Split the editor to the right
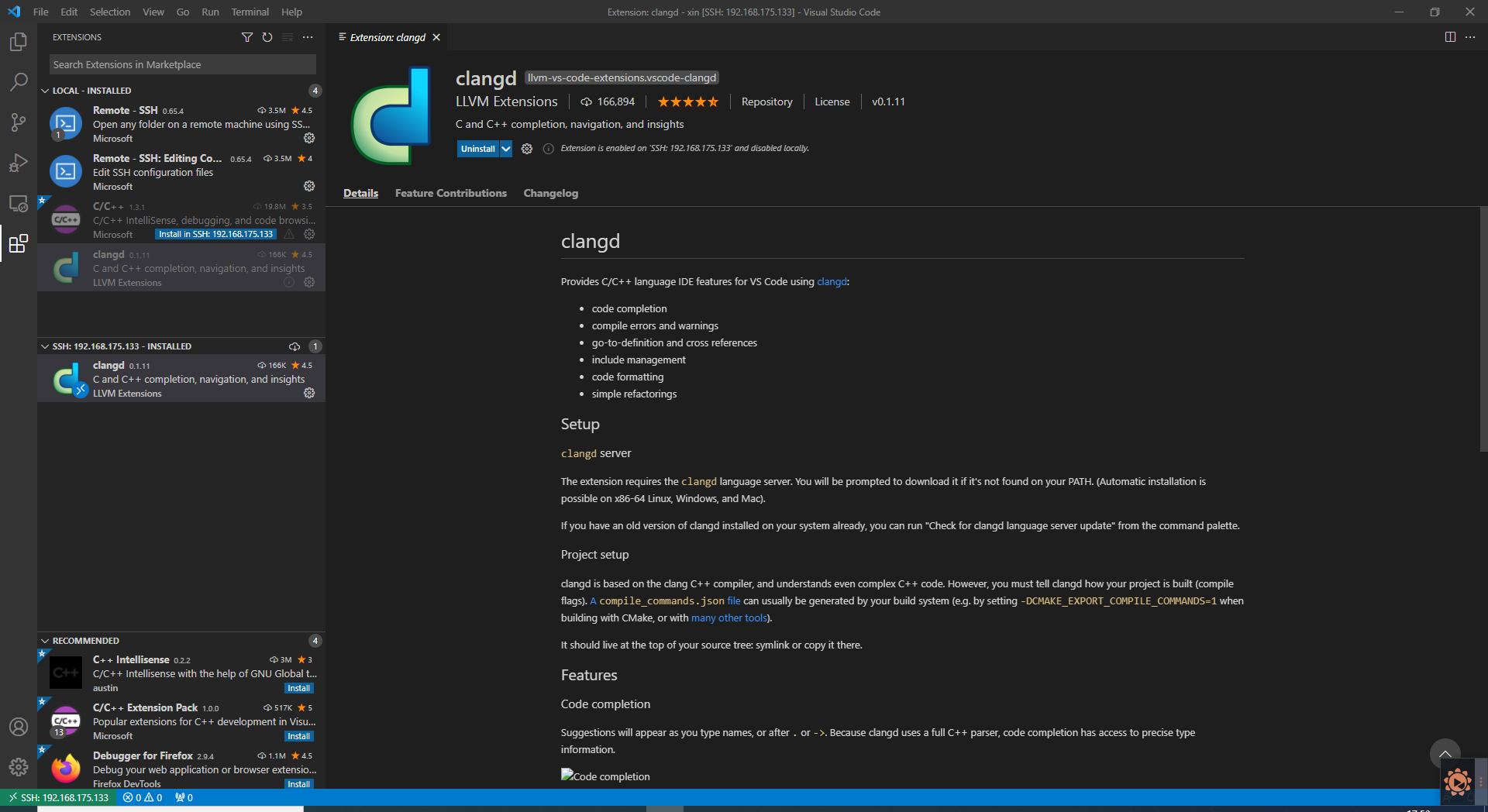This screenshot has height=812, width=1488. click(1450, 37)
